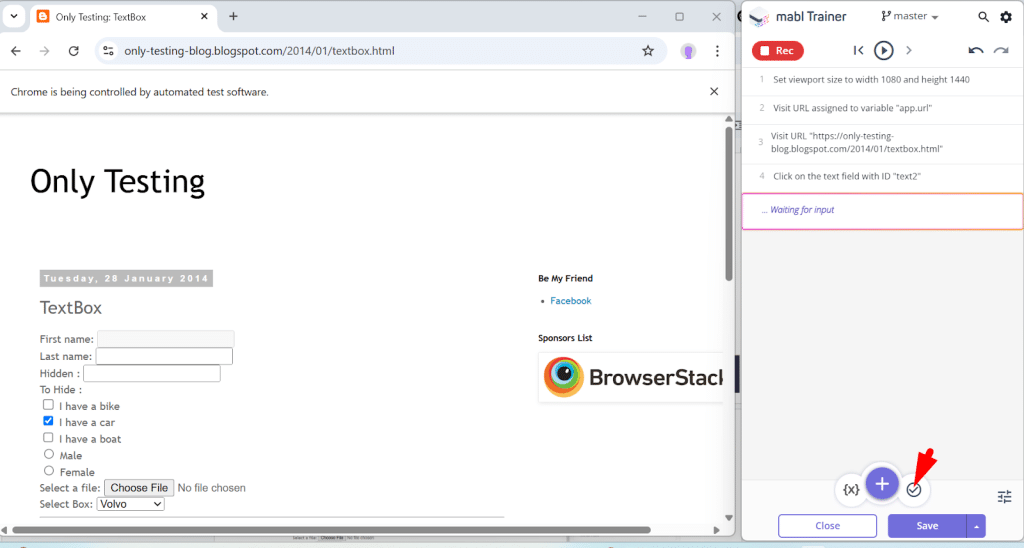Image resolution: width=1024 pixels, height=548 pixels.
Task: Go forward in Chrome browser
Action: [44, 51]
